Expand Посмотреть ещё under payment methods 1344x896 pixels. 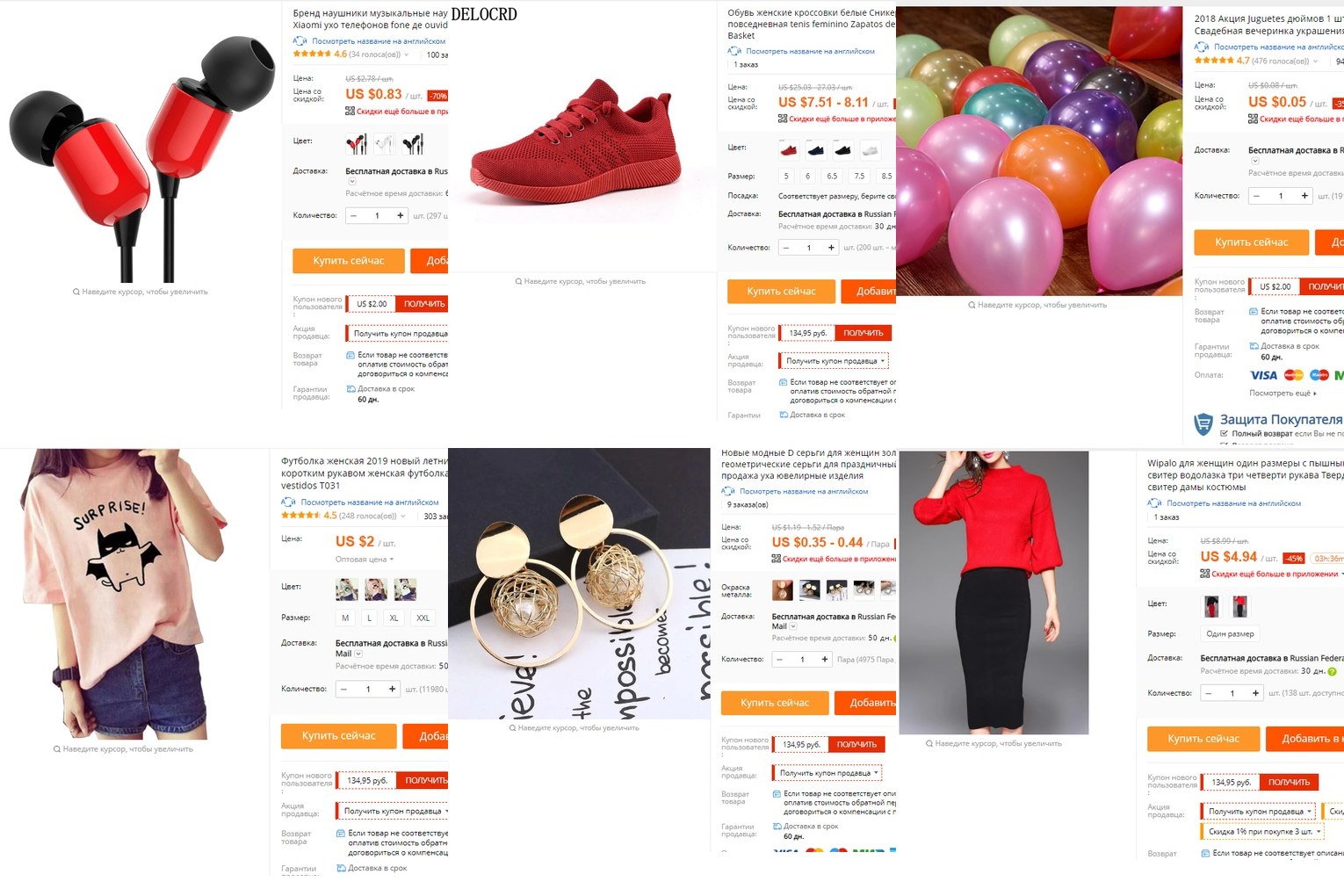coord(1283,394)
